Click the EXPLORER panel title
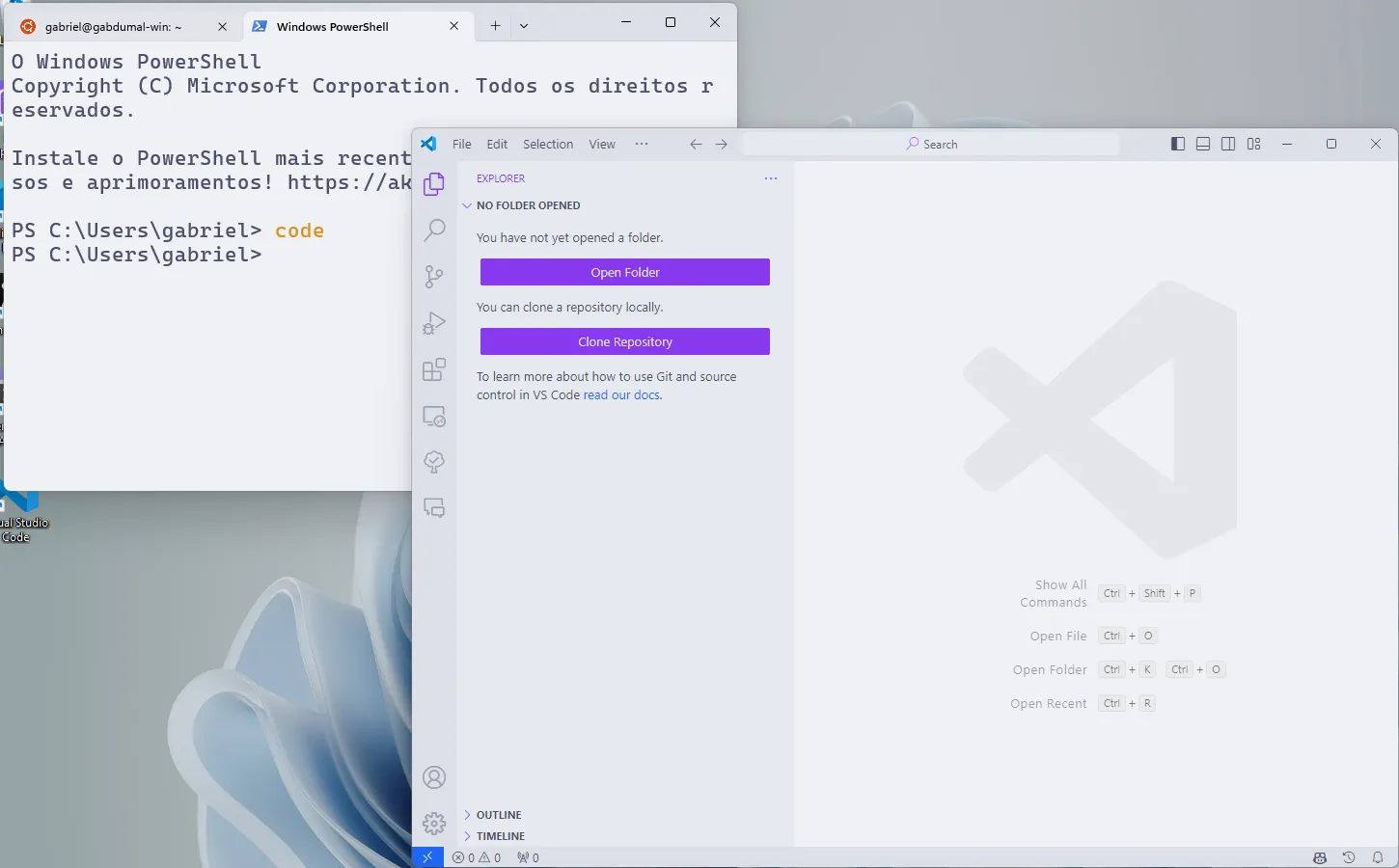This screenshot has height=868, width=1399. (501, 178)
